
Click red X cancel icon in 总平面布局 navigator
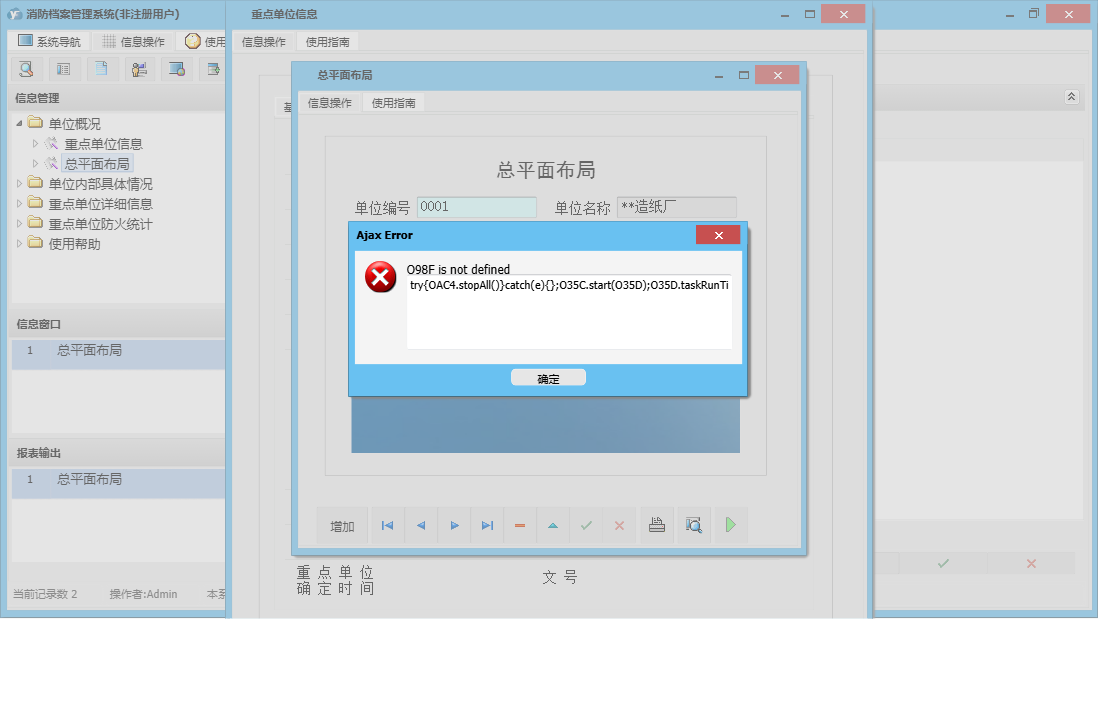[619, 526]
